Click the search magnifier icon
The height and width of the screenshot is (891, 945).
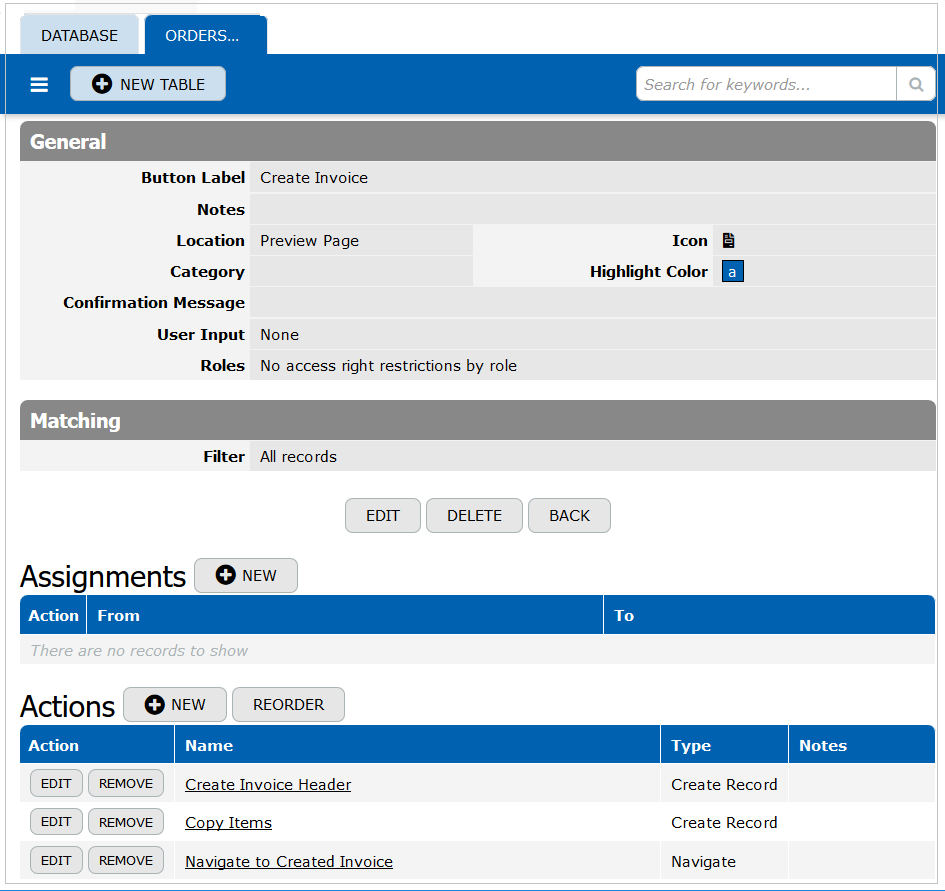(915, 85)
